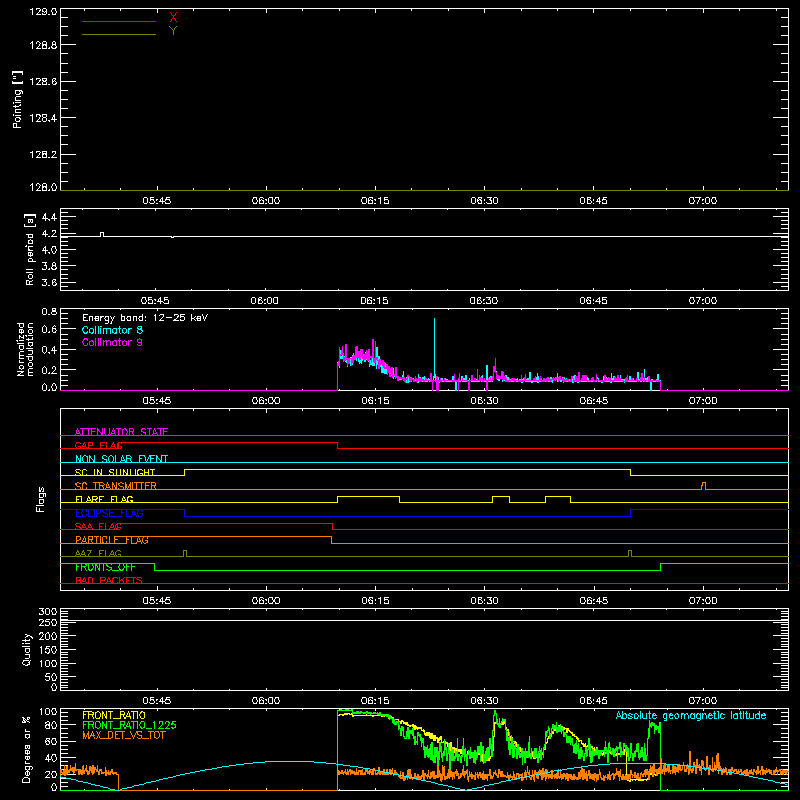Image resolution: width=800 pixels, height=800 pixels.
Task: Click the 06:15 label under Pointing plot
Action: click(x=375, y=201)
